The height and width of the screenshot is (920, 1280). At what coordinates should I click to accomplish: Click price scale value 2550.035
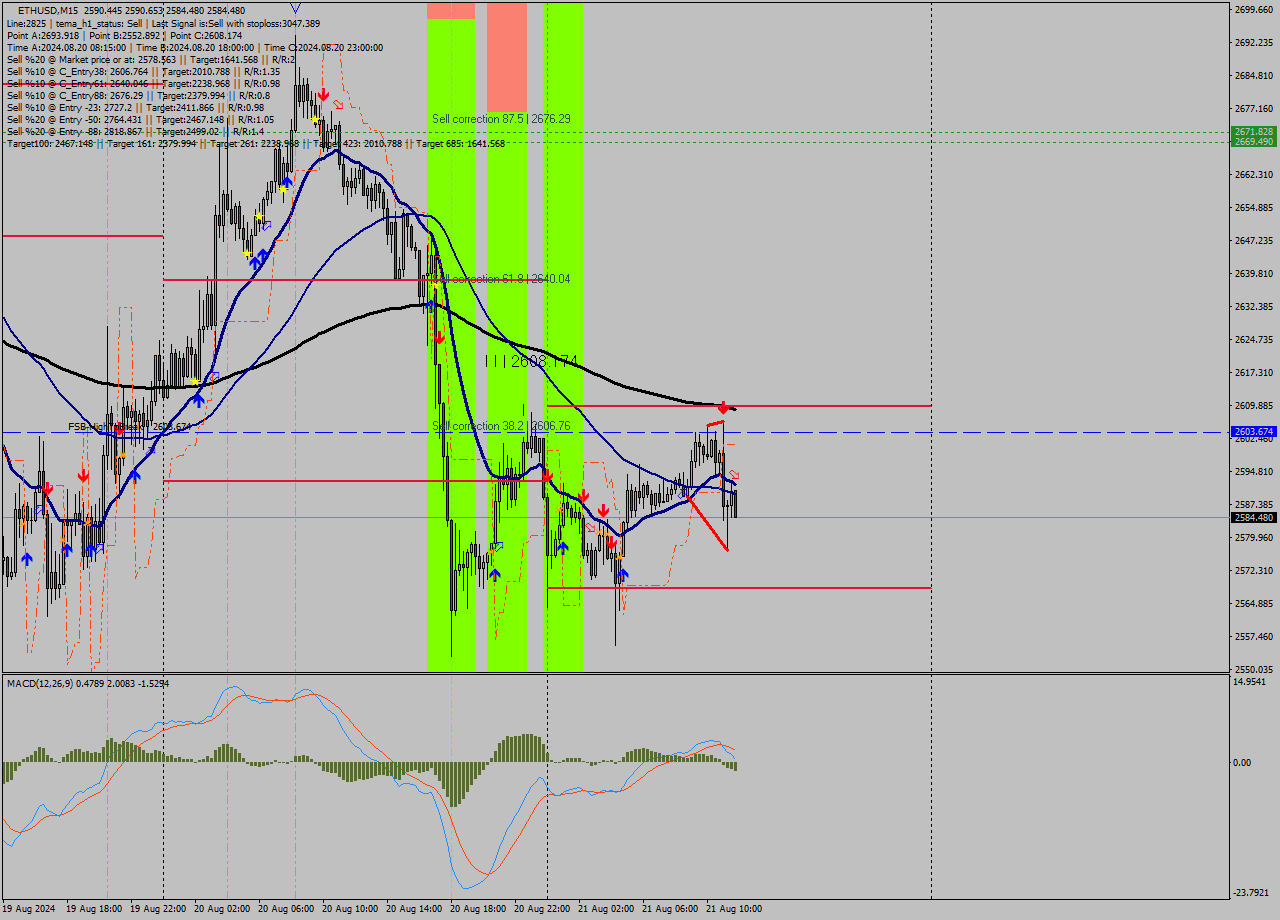pos(1253,670)
